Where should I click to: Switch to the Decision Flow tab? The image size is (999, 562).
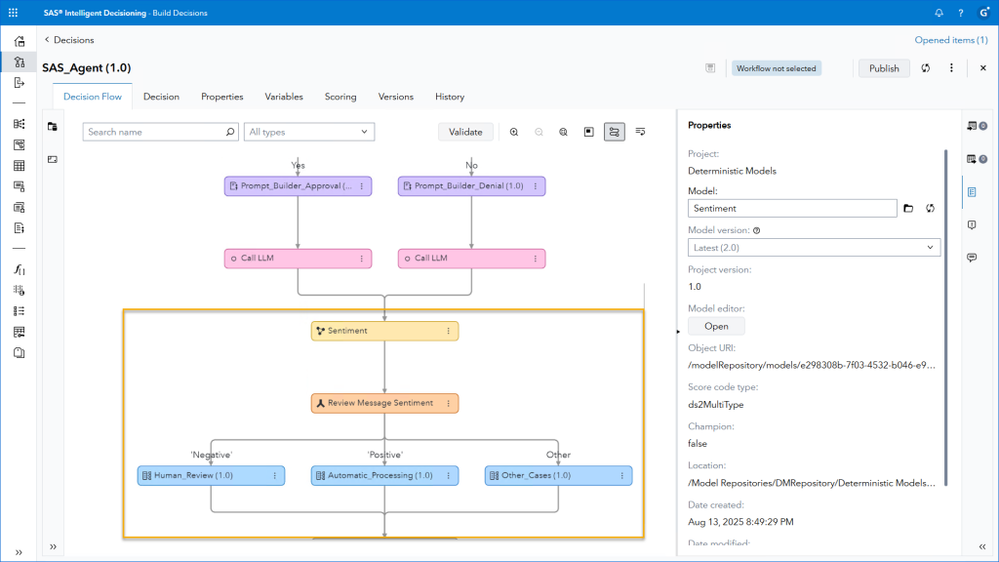[x=92, y=97]
